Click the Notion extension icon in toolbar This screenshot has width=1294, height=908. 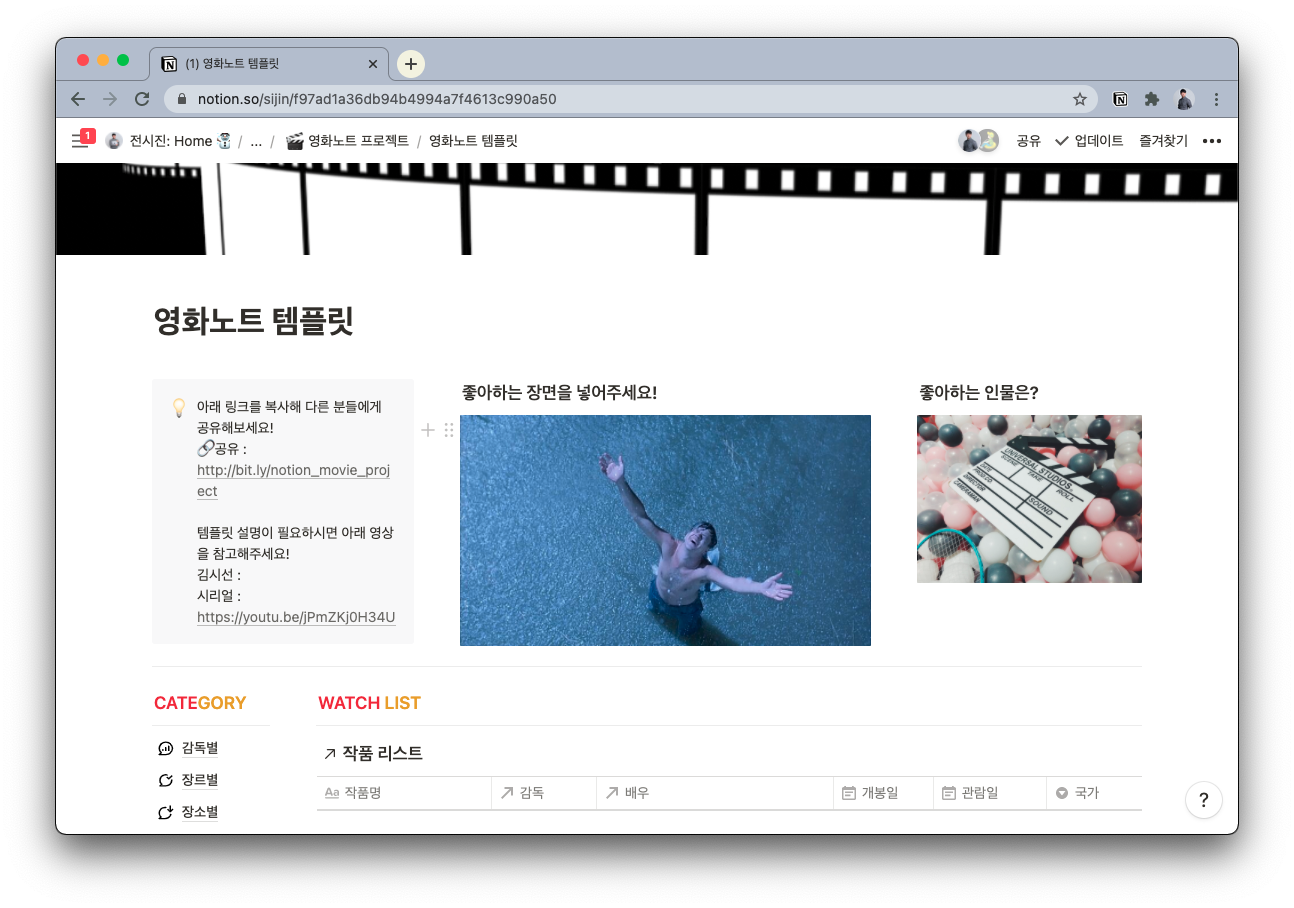point(1121,99)
